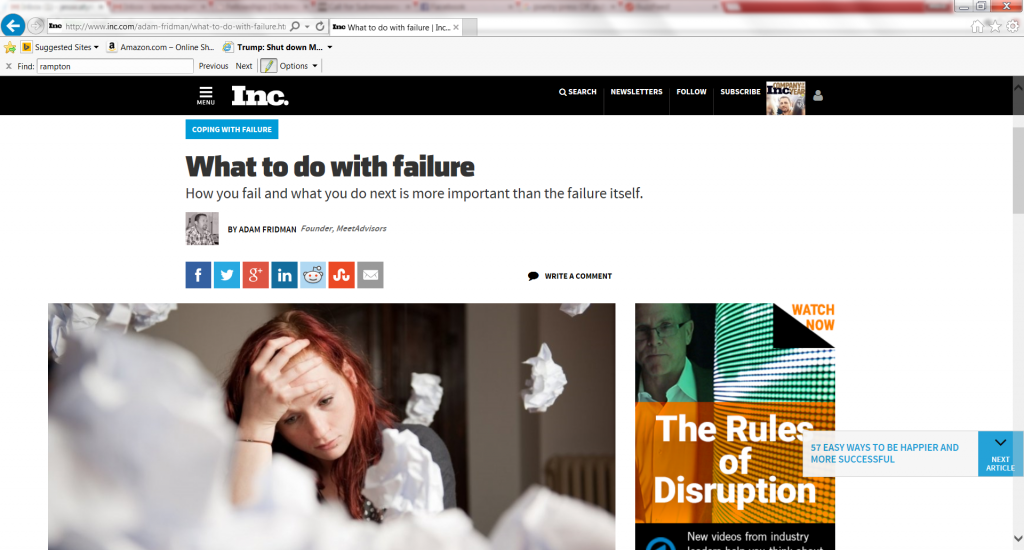The width and height of the screenshot is (1024, 550).
Task: Select the 'What to do with failure' tab
Action: pos(396,27)
